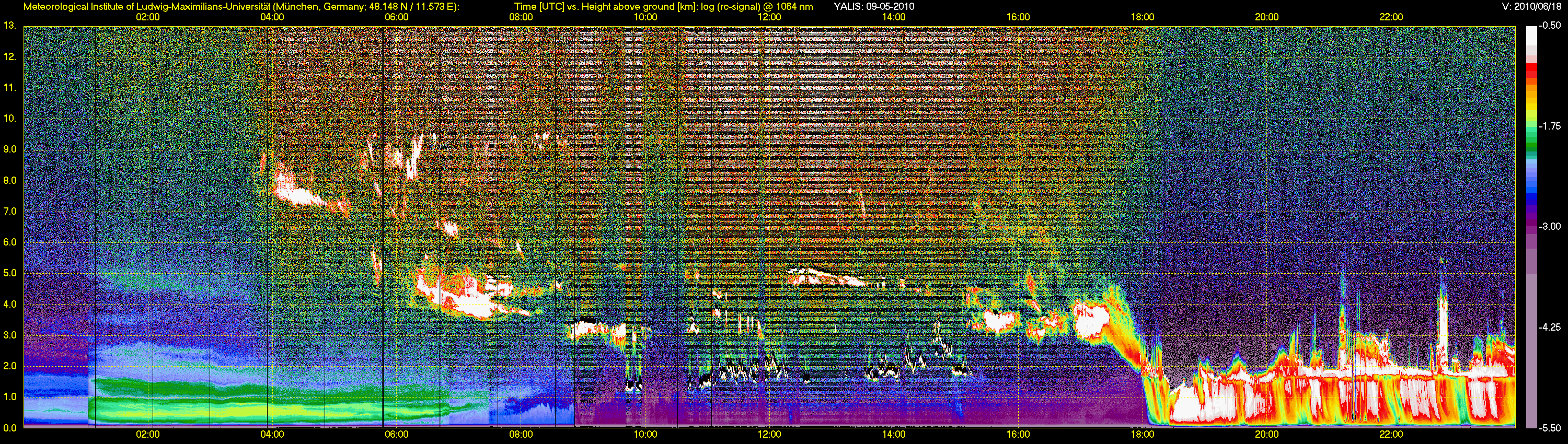The width and height of the screenshot is (1568, 444).
Task: Click the Meteorological Institute Ludwig-Maximilians-Universität header text
Action: point(241,7)
